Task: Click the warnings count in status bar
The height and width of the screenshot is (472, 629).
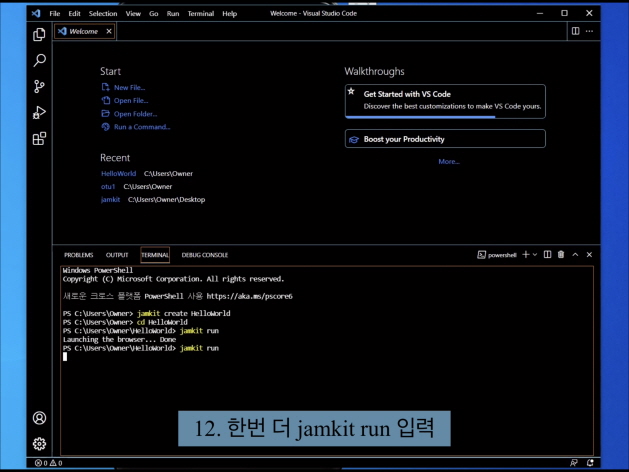Action: [x=56, y=463]
